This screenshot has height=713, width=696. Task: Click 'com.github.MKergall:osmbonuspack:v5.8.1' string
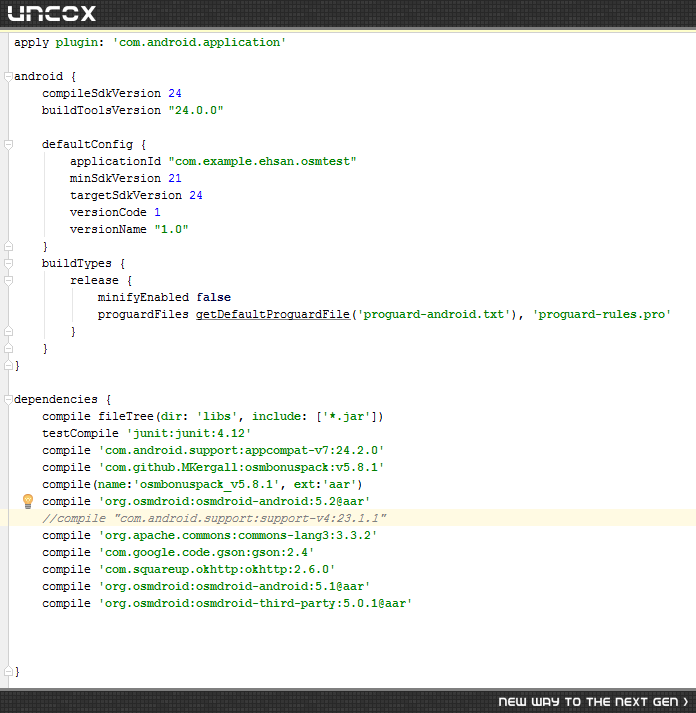[241, 467]
